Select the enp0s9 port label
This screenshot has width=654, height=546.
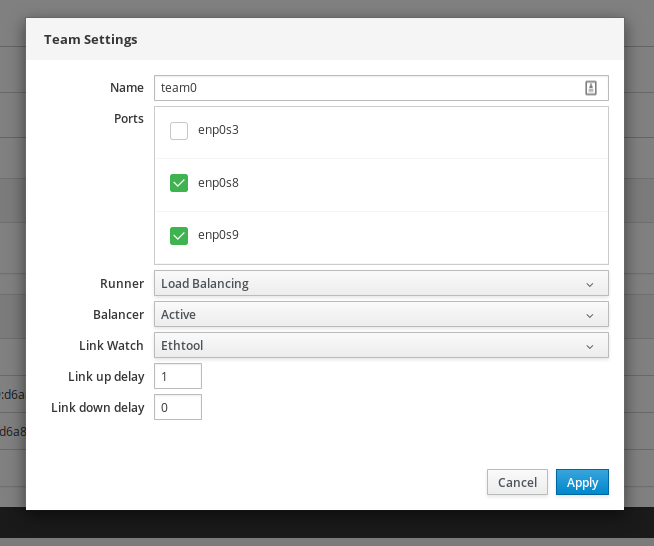click(x=218, y=236)
